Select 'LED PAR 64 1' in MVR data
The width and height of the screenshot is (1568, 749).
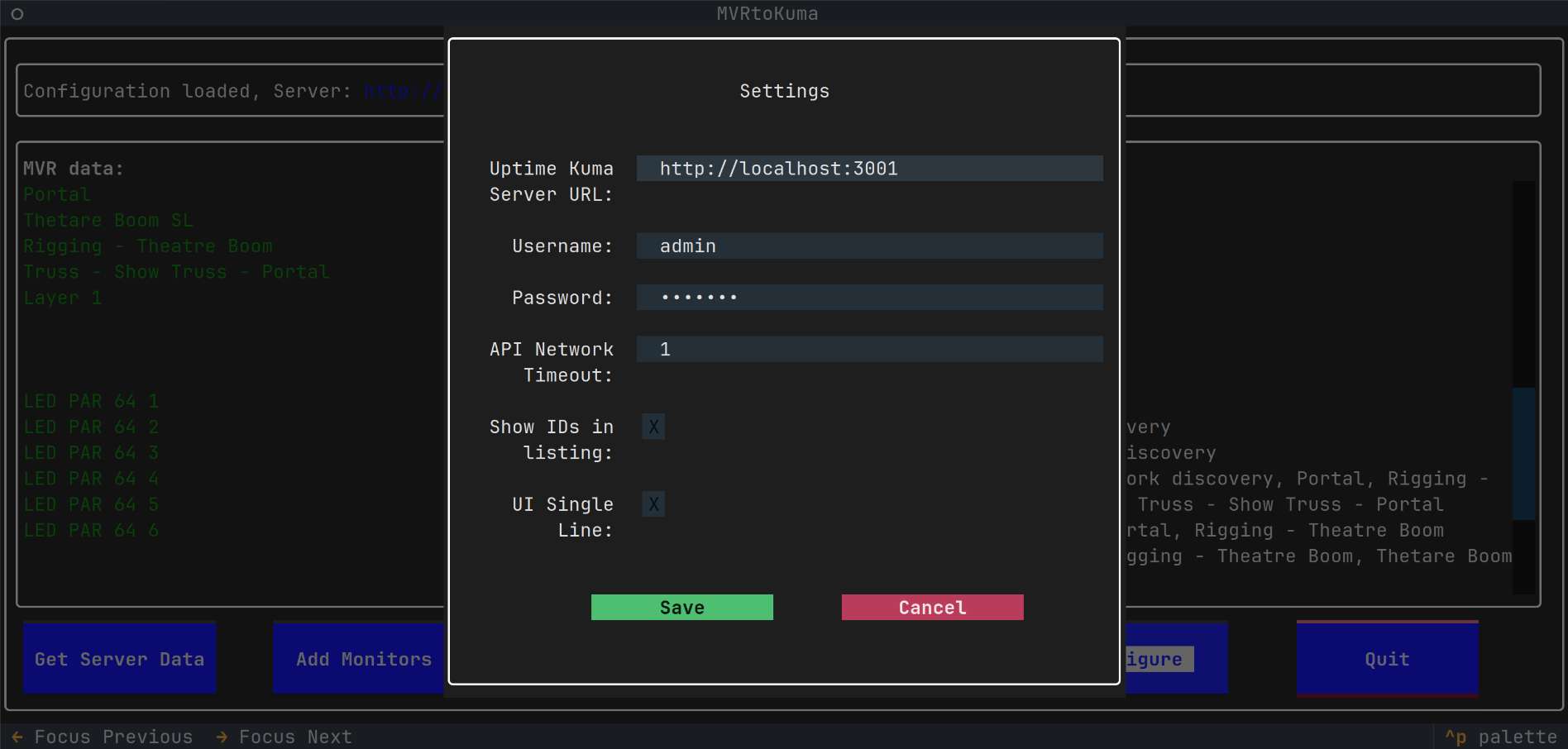point(91,401)
